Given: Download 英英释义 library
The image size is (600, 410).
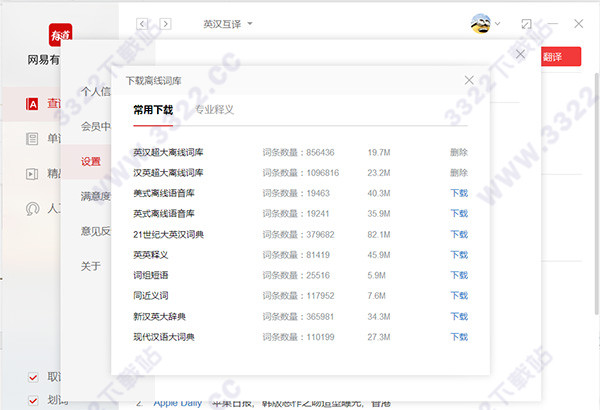Looking at the screenshot, I should [x=459, y=255].
